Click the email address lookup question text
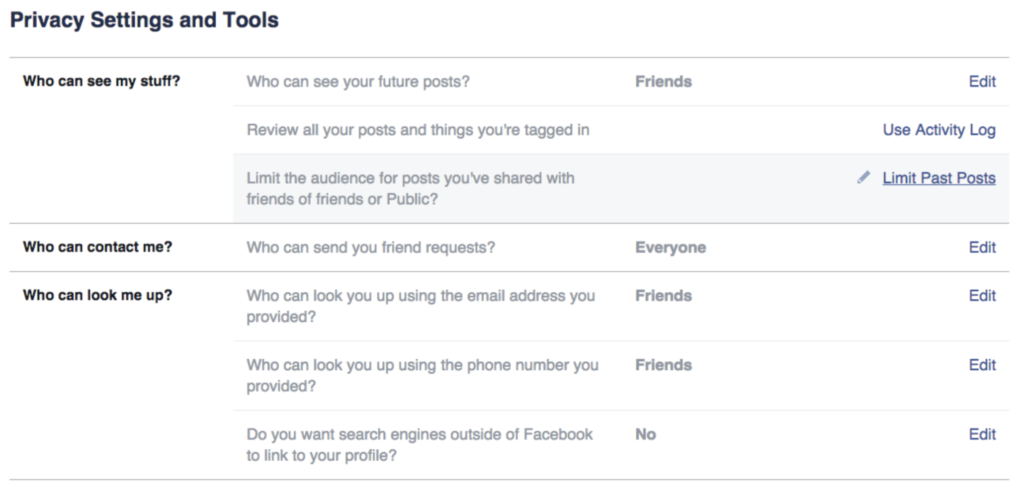Image resolution: width=1024 pixels, height=495 pixels. pyautogui.click(x=421, y=306)
